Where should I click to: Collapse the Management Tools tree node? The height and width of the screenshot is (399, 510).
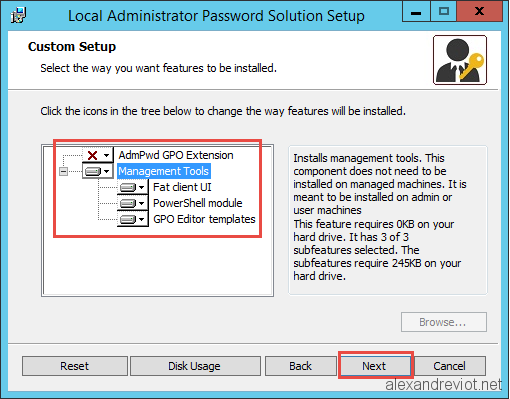pos(63,171)
